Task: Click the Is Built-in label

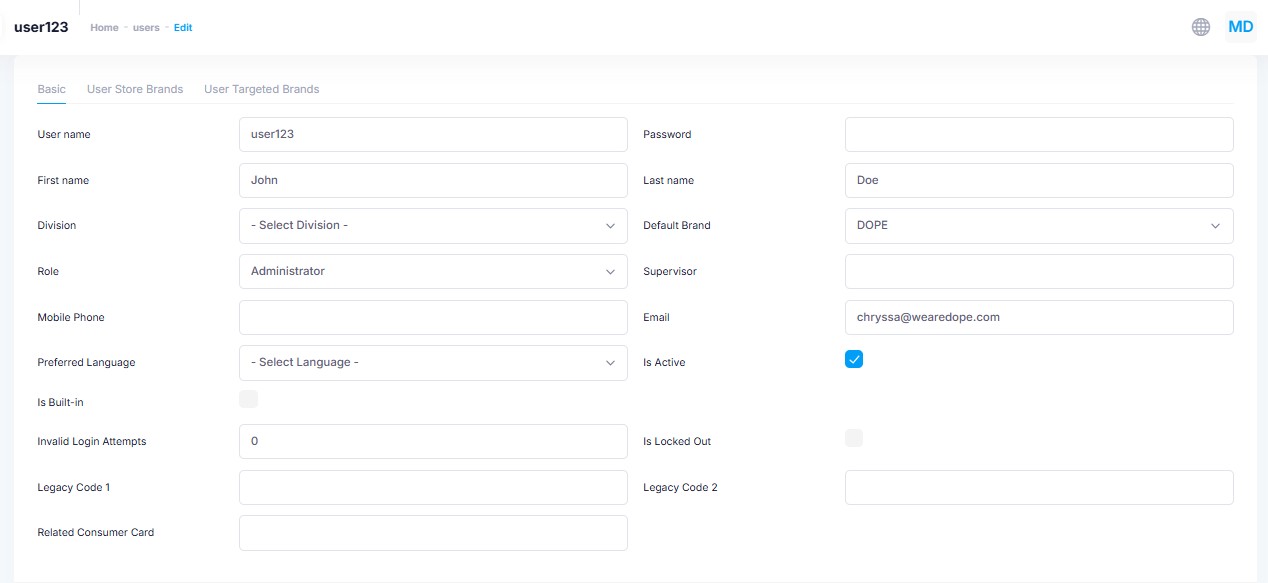Action: click(61, 403)
